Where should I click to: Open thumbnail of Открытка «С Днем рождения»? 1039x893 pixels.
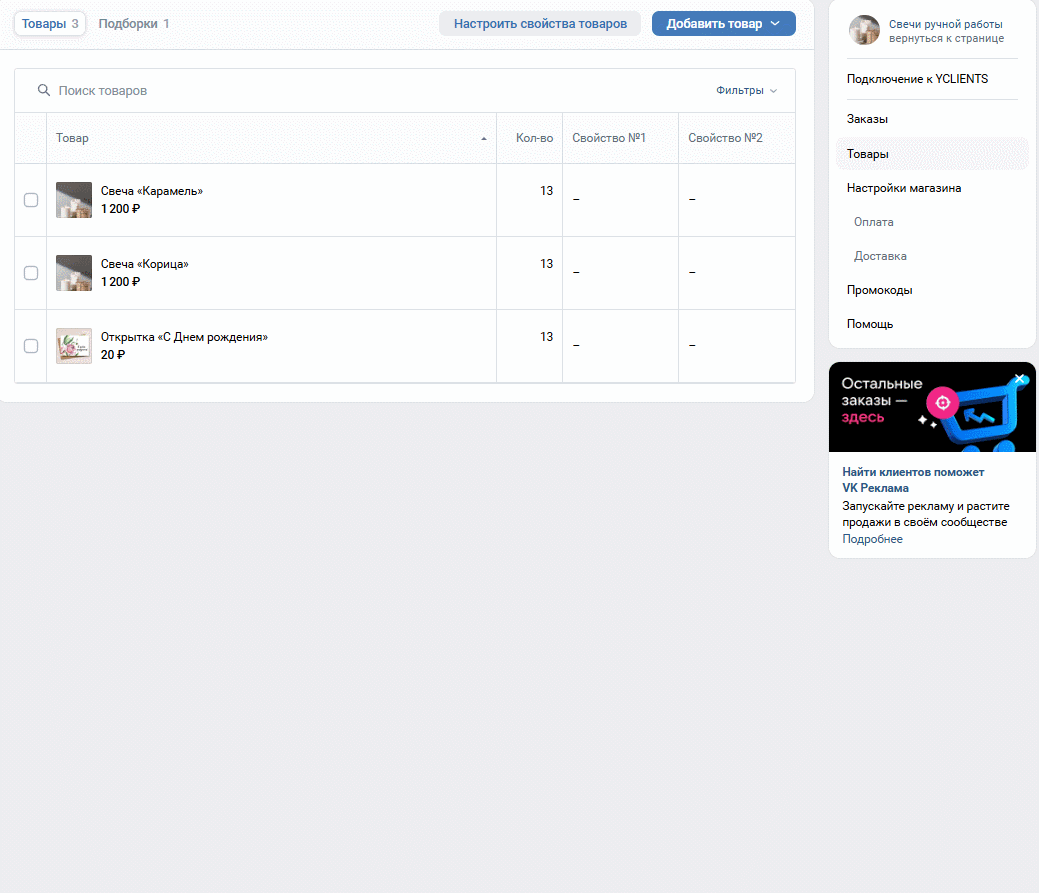(74, 346)
